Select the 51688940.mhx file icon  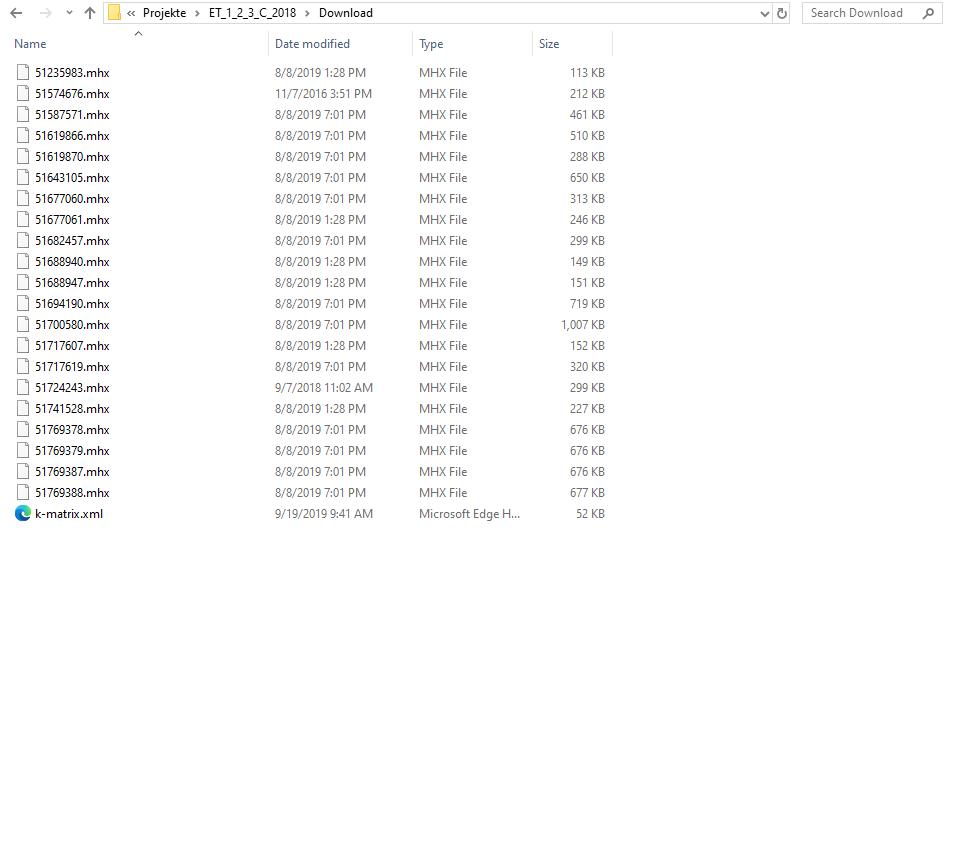click(x=23, y=261)
